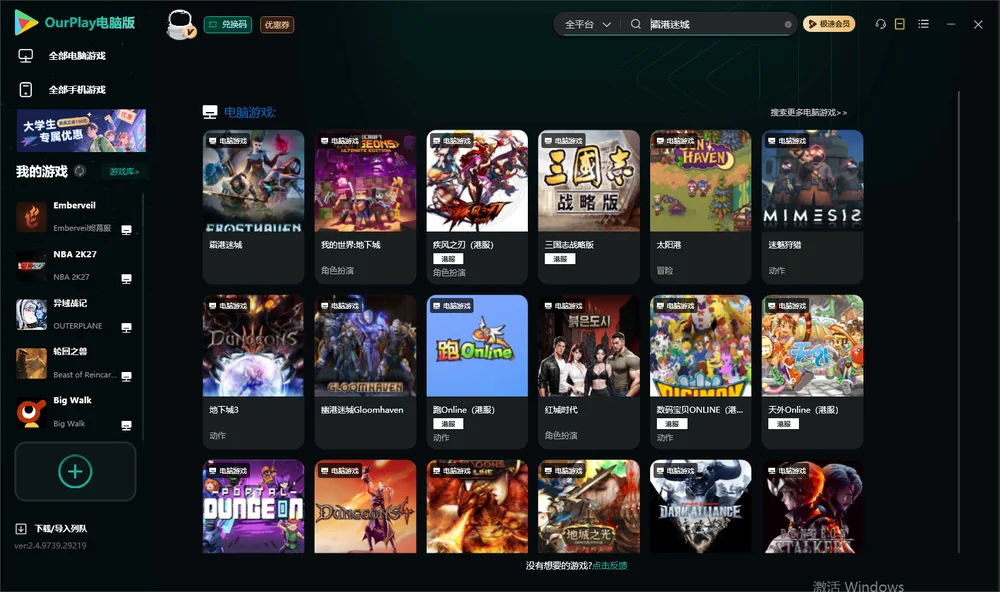Open the 游戏库 library link
The height and width of the screenshot is (592, 1000).
tap(124, 171)
